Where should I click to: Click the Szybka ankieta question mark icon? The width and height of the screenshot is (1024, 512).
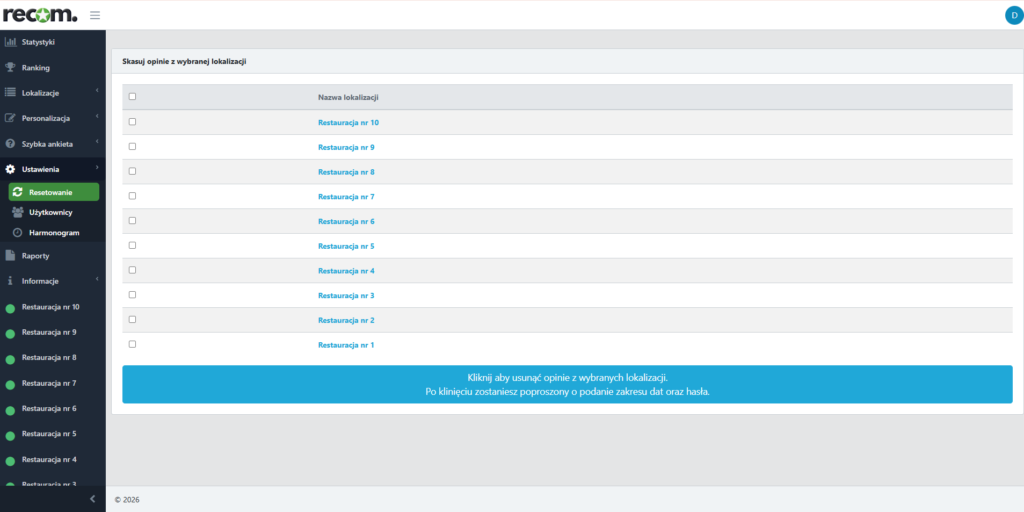11,143
